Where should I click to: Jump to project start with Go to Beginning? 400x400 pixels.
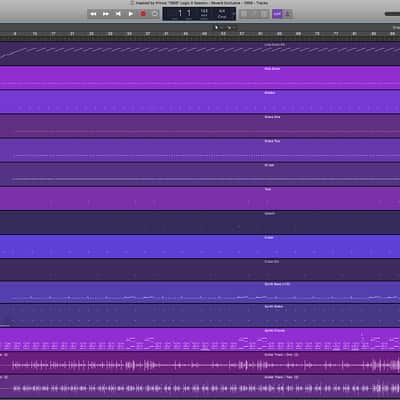coord(118,14)
